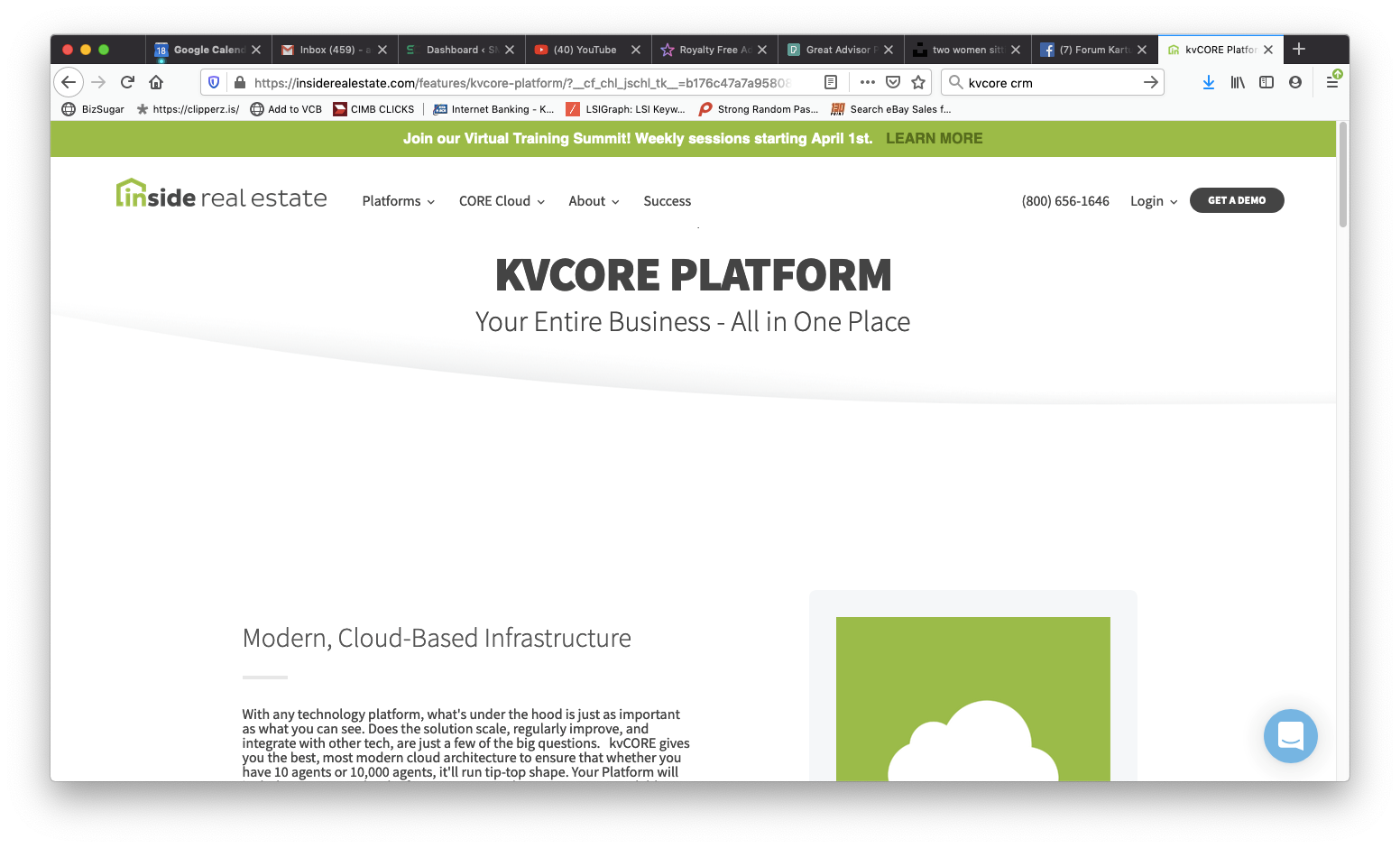Open a new browser tab
Screen dimensions: 1400x848
pyautogui.click(x=1299, y=49)
